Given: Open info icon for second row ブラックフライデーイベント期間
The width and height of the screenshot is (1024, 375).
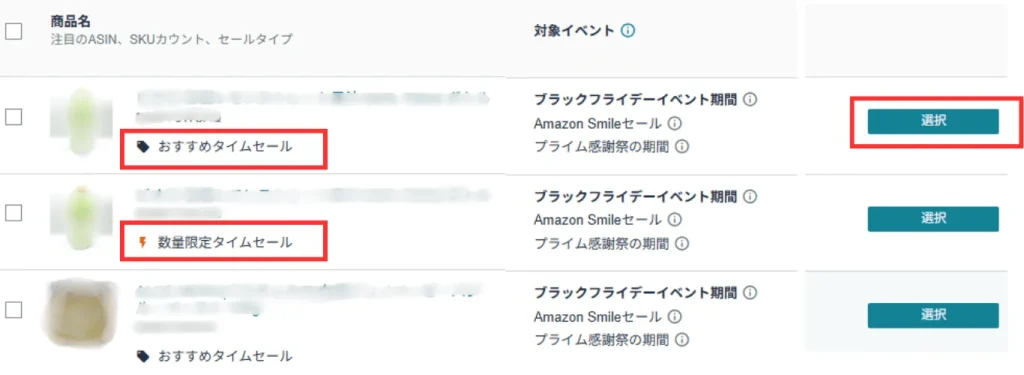Looking at the screenshot, I should coord(750,196).
